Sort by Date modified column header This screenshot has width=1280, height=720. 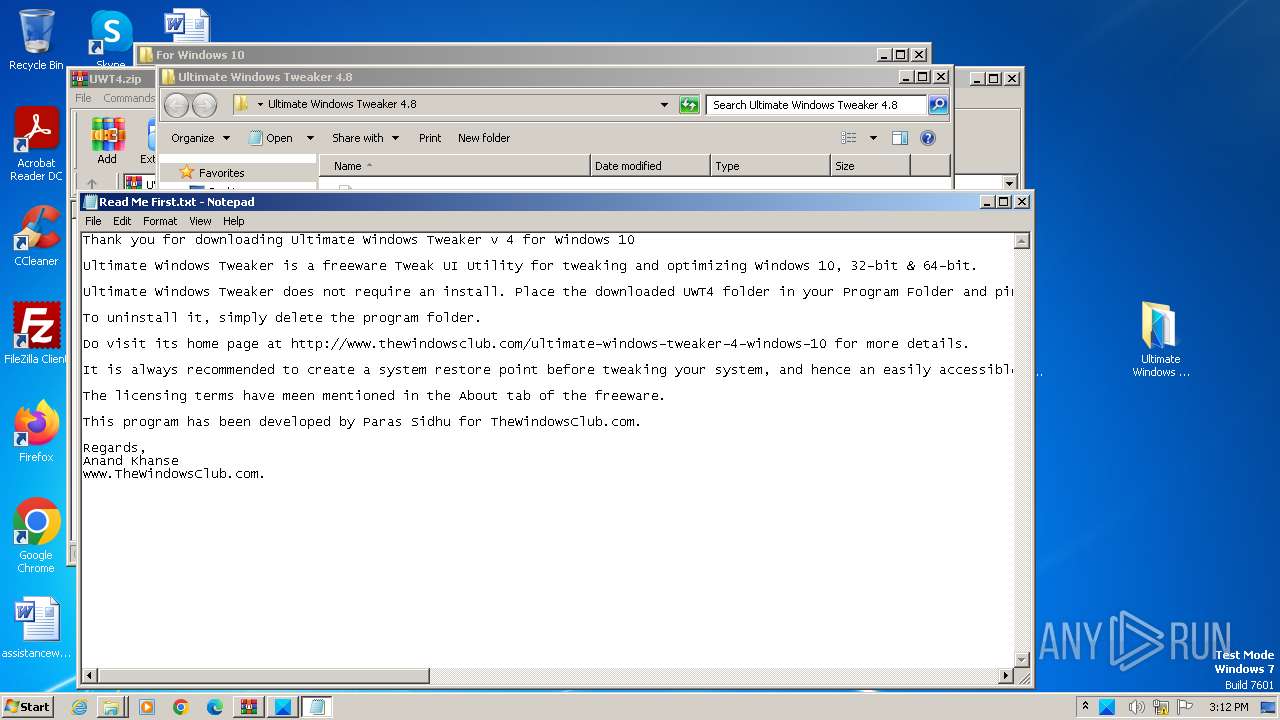(x=650, y=166)
